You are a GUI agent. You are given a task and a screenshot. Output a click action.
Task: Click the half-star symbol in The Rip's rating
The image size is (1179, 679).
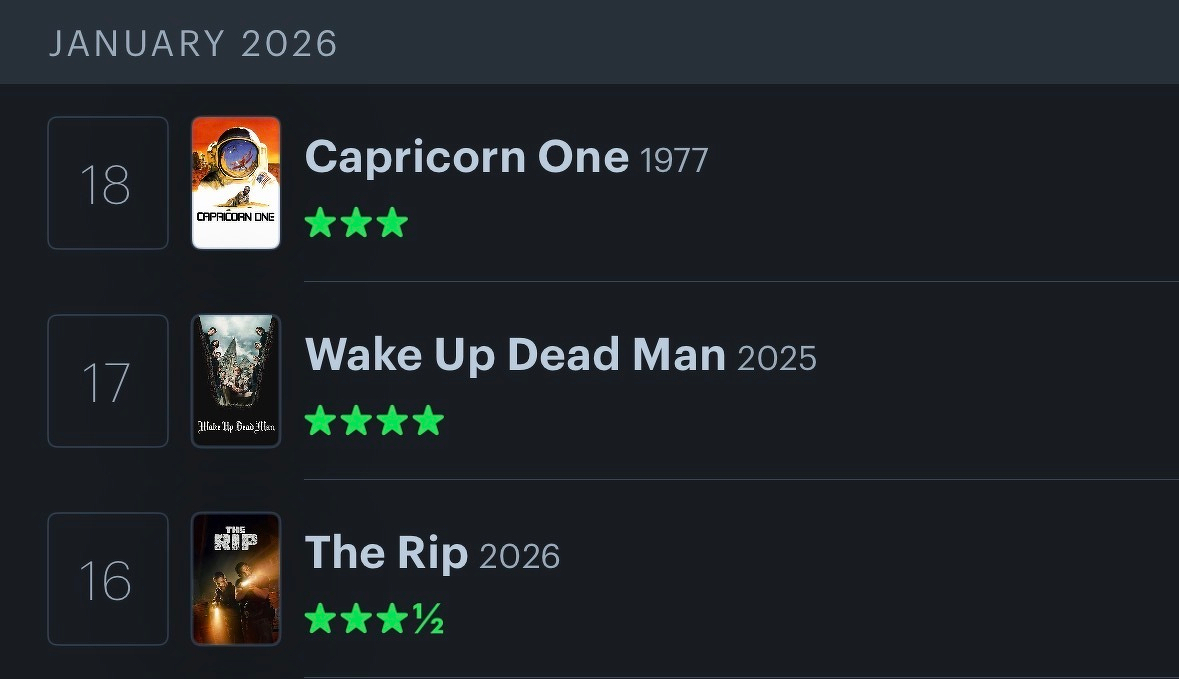(428, 619)
